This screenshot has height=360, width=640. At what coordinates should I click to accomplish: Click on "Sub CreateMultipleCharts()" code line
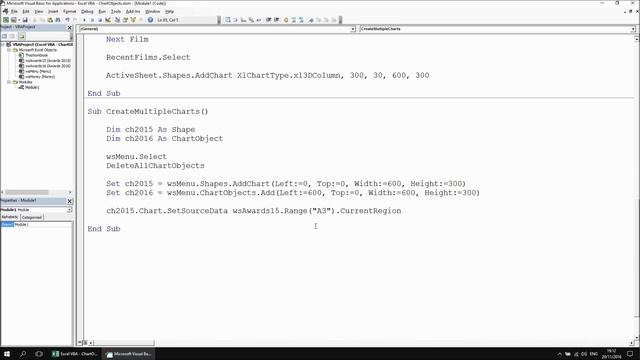click(x=148, y=111)
